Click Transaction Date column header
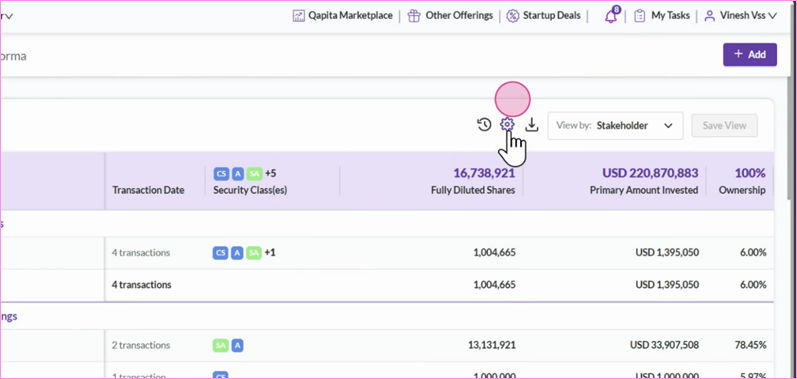 point(148,191)
